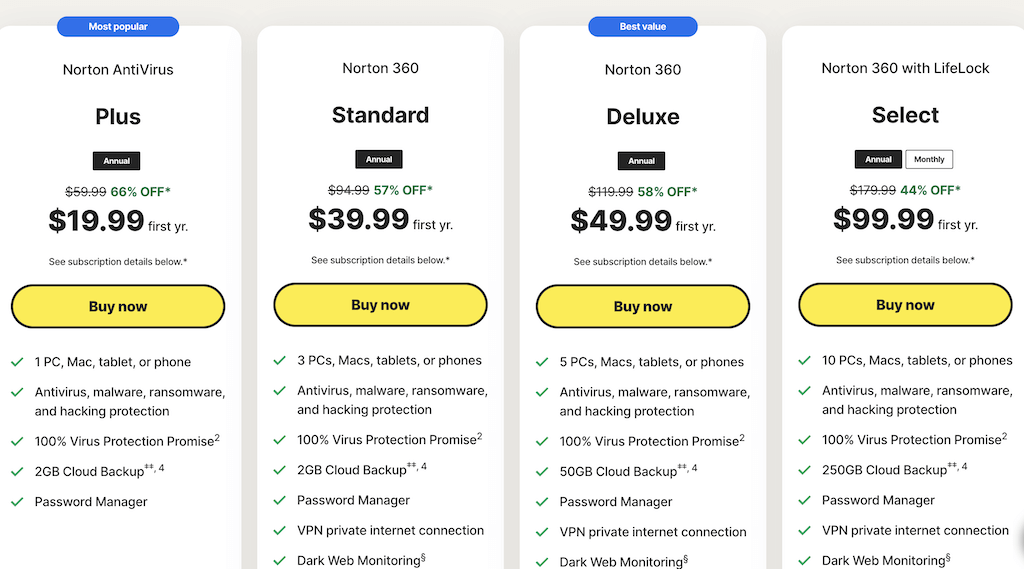Click the Most popular badge
Image resolution: width=1024 pixels, height=569 pixels.
click(x=118, y=27)
